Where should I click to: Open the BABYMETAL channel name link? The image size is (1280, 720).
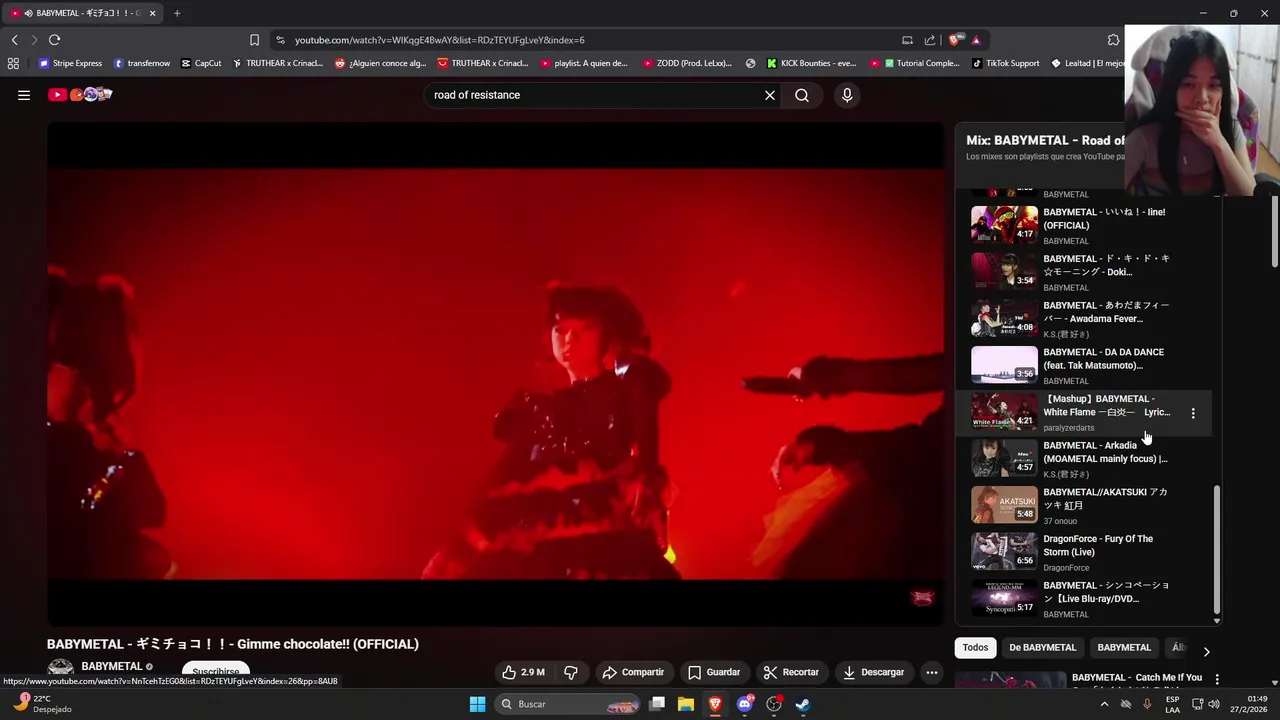111,666
